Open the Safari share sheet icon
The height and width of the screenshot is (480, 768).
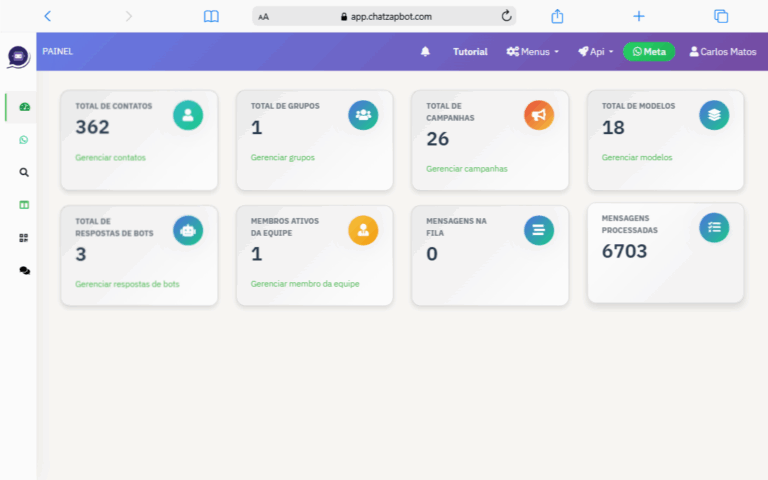pos(557,16)
